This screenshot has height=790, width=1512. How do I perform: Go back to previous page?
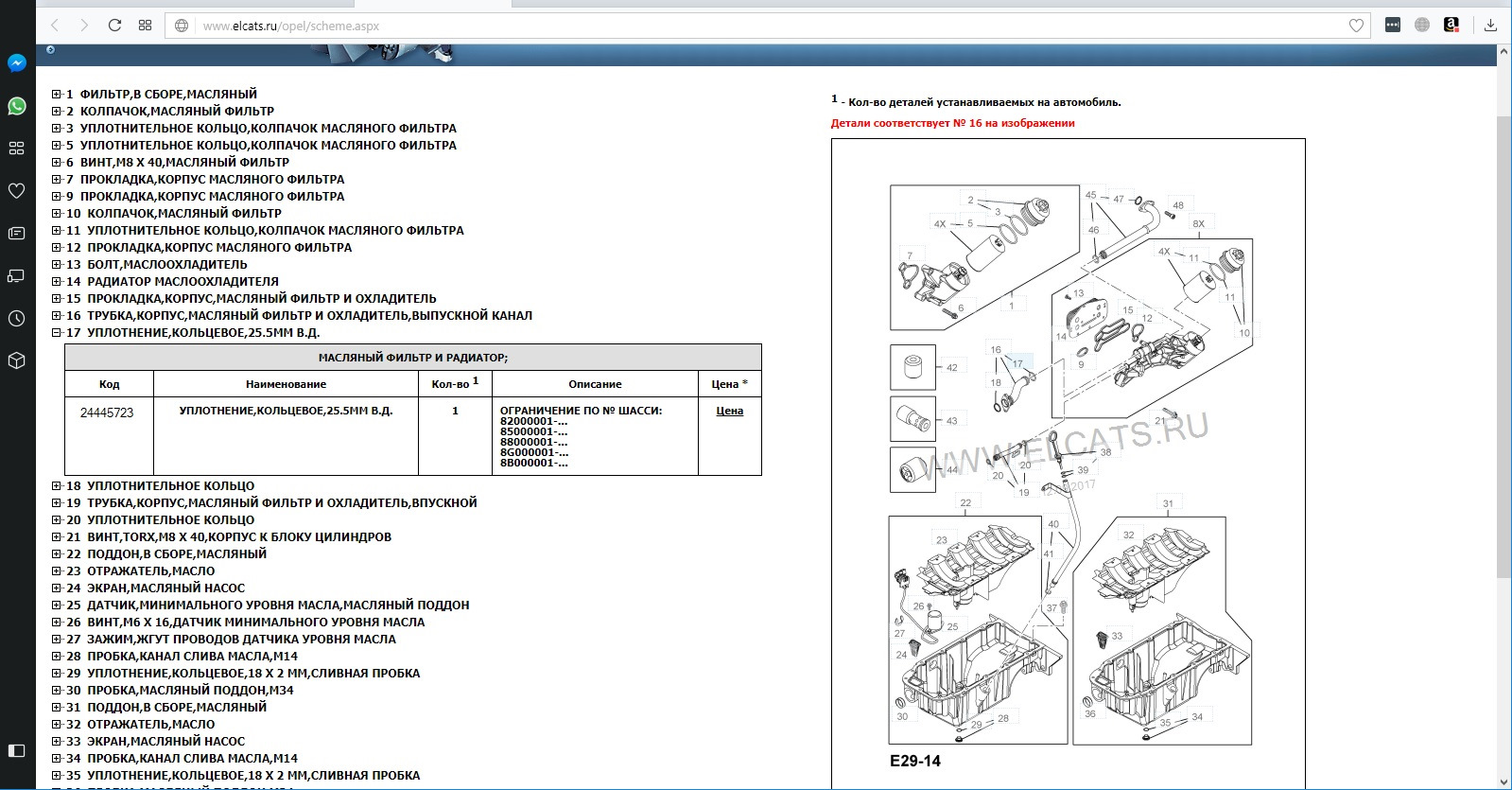pyautogui.click(x=55, y=26)
